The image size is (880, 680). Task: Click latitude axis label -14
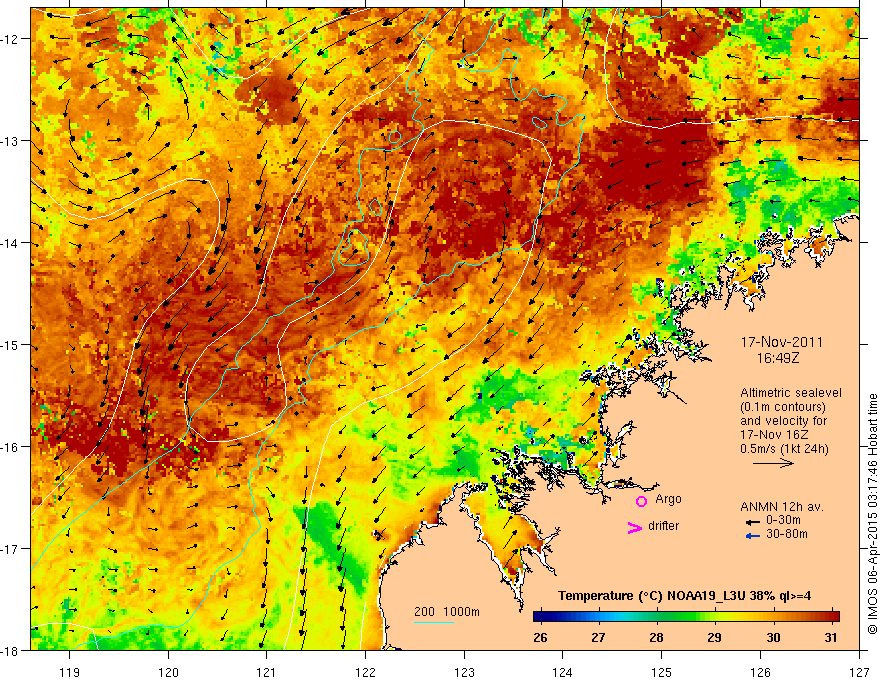pyautogui.click(x=10, y=243)
